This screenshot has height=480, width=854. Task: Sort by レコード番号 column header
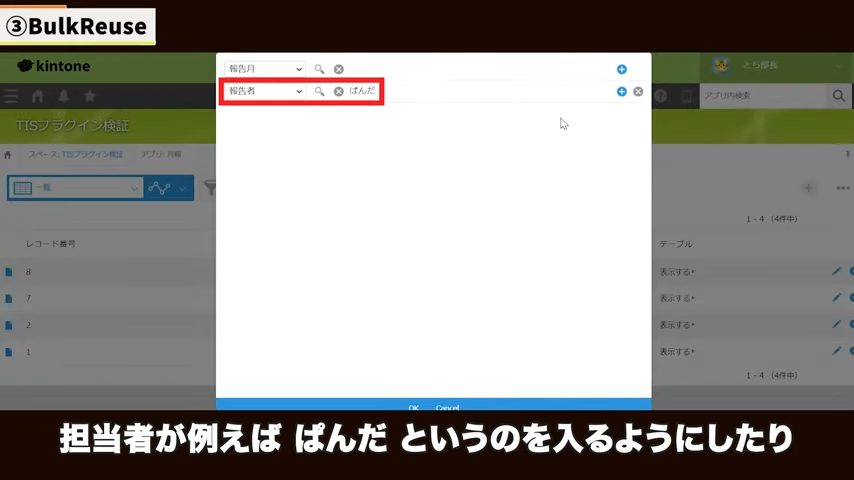coord(51,244)
